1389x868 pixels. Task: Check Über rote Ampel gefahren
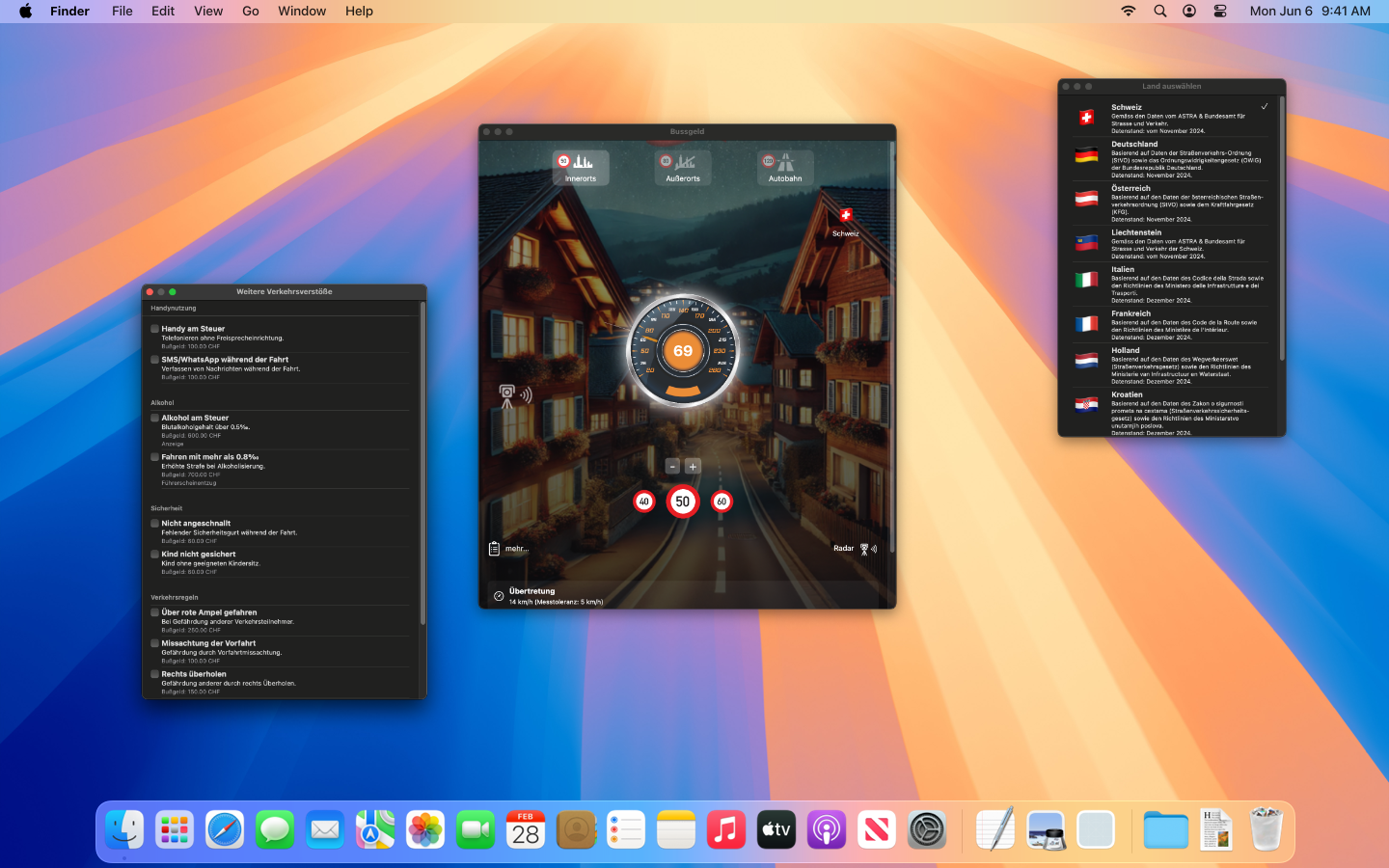tap(154, 612)
